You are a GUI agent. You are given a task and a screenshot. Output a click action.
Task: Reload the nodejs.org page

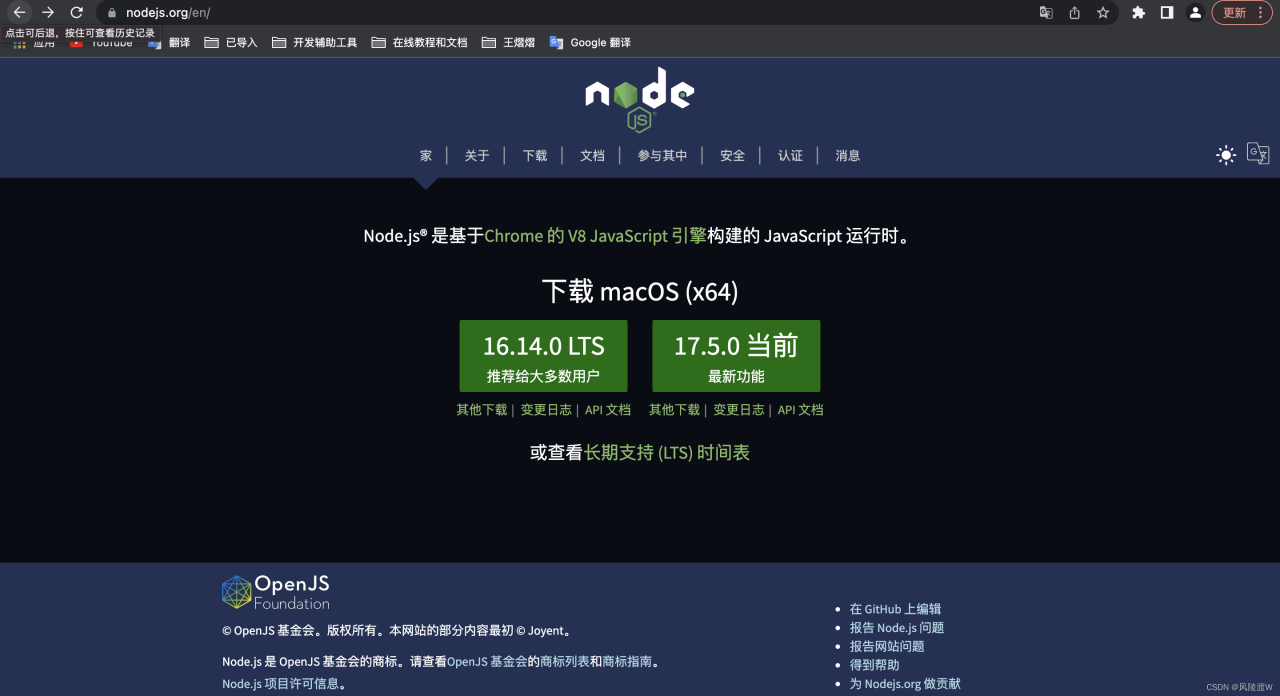[76, 12]
